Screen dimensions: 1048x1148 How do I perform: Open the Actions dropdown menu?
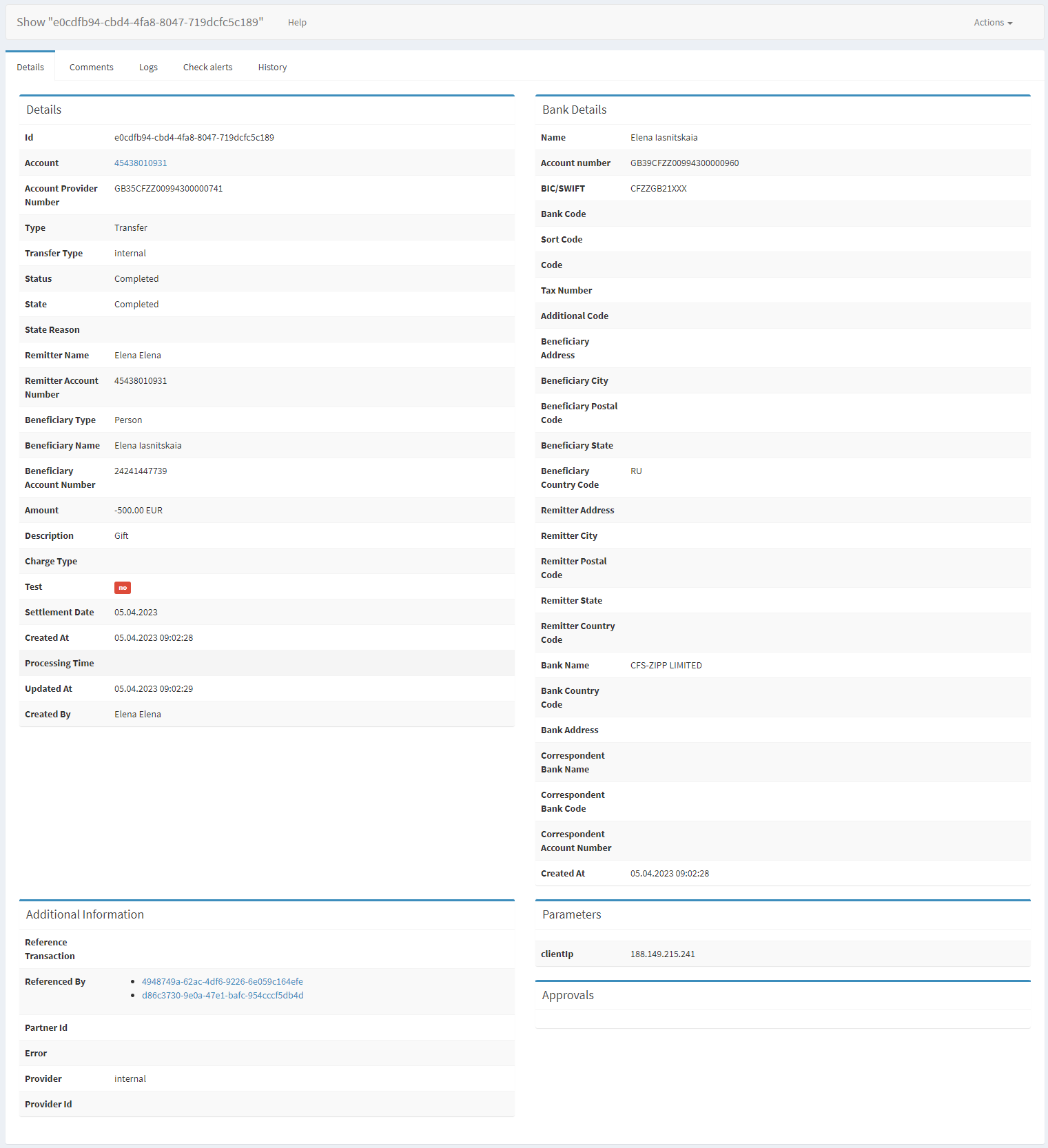click(992, 23)
